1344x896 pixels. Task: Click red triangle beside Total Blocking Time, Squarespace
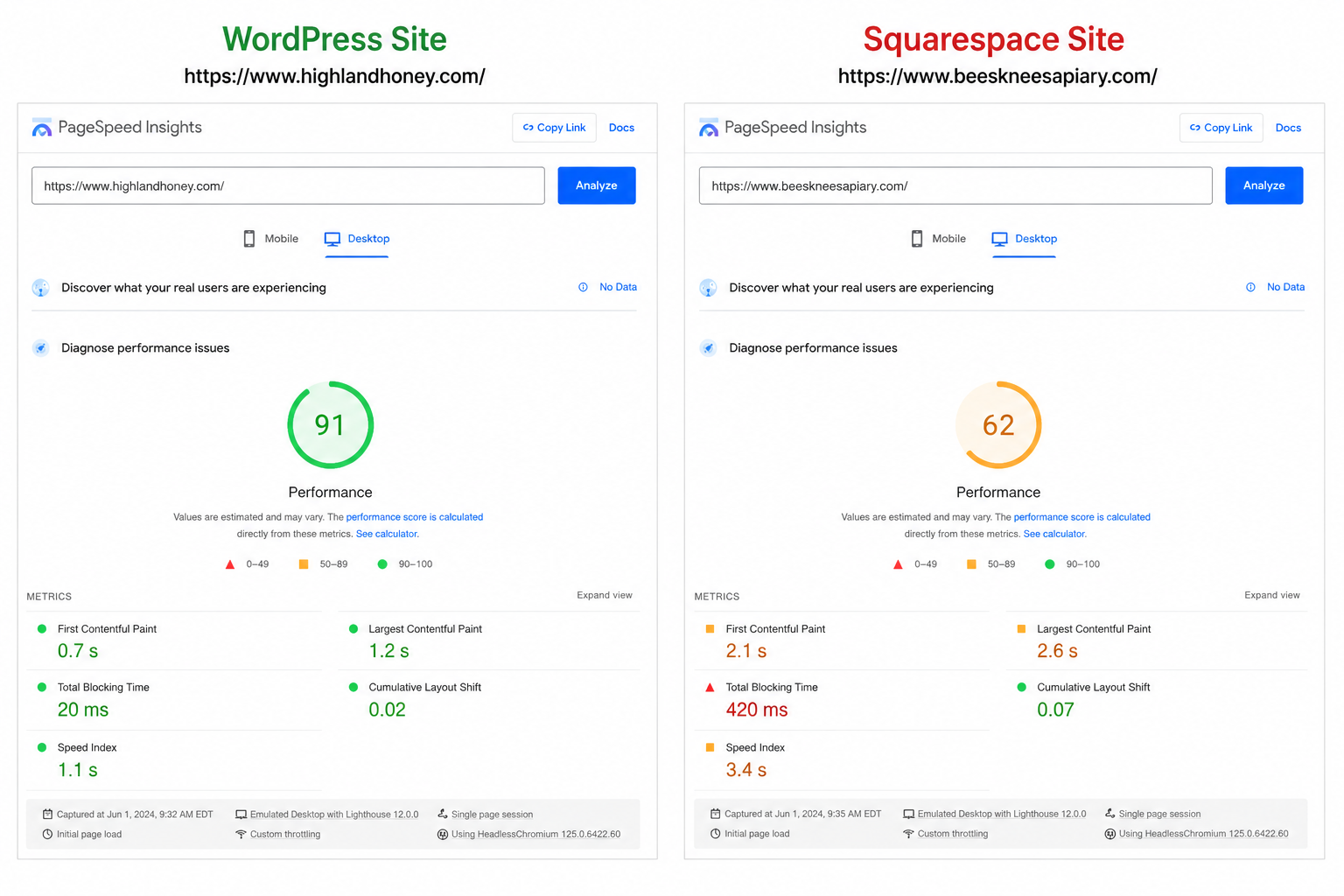click(x=710, y=688)
